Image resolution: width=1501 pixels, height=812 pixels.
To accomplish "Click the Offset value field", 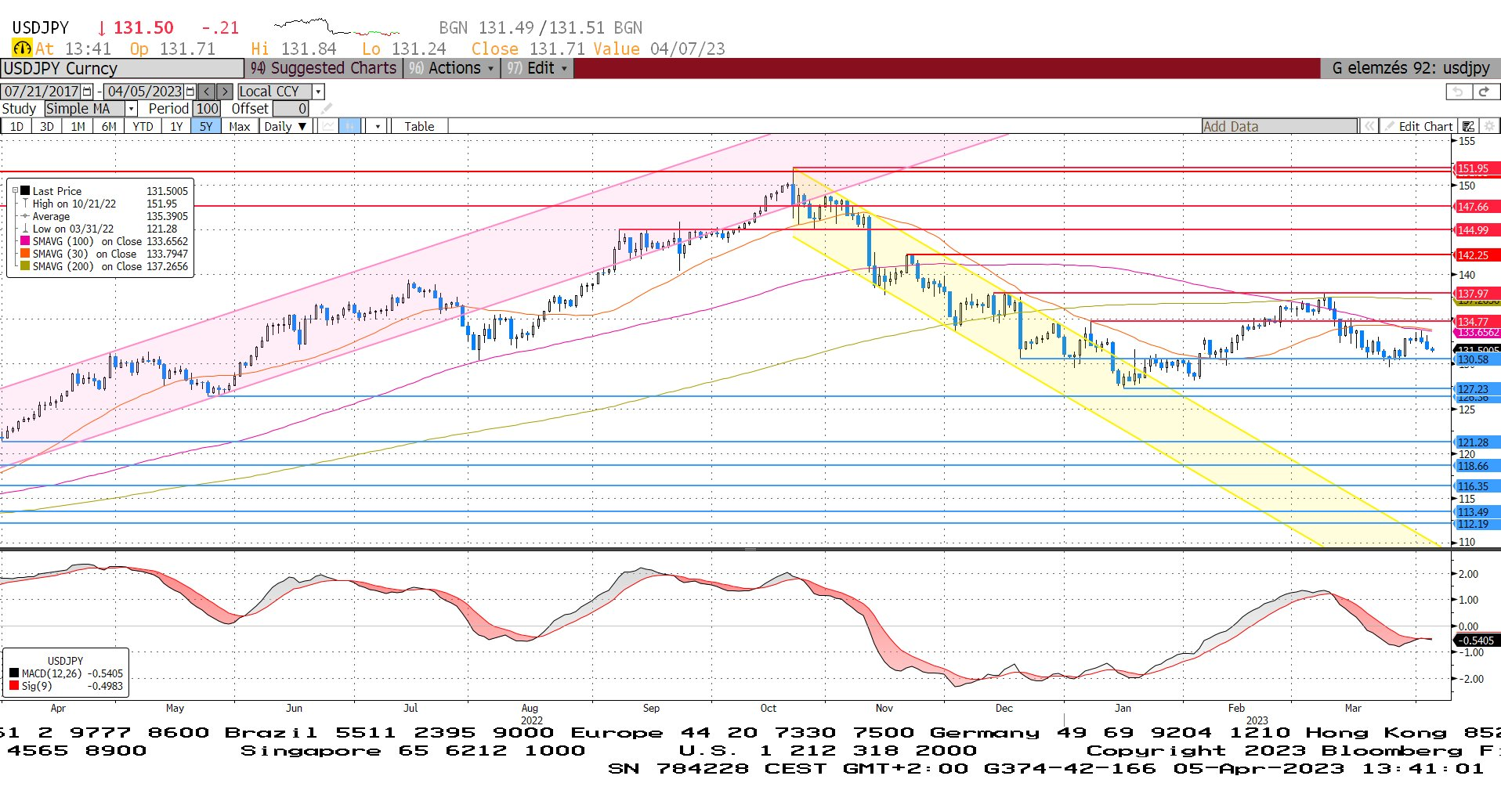I will 291,109.
